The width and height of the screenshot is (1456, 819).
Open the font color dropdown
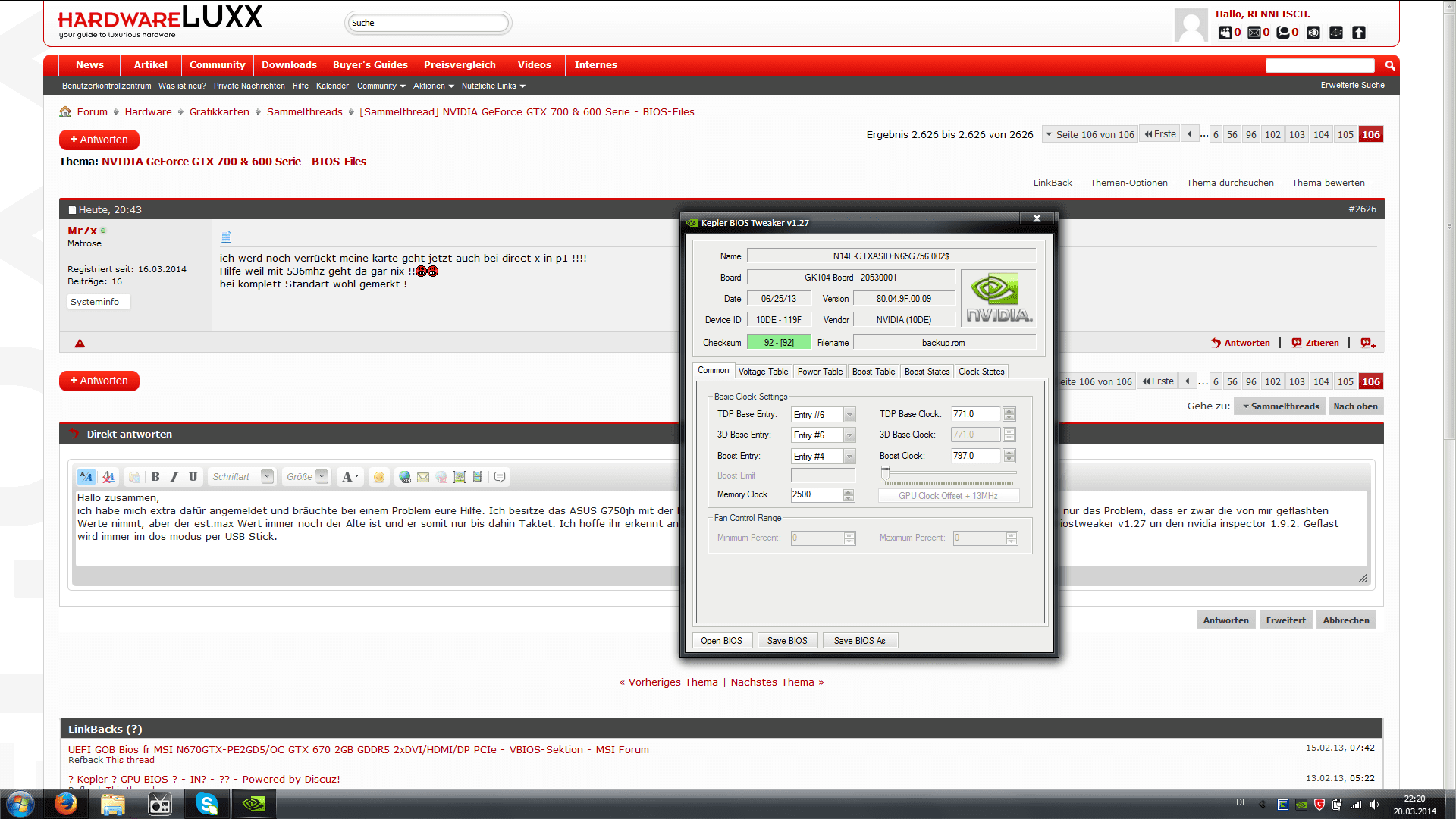click(x=350, y=477)
